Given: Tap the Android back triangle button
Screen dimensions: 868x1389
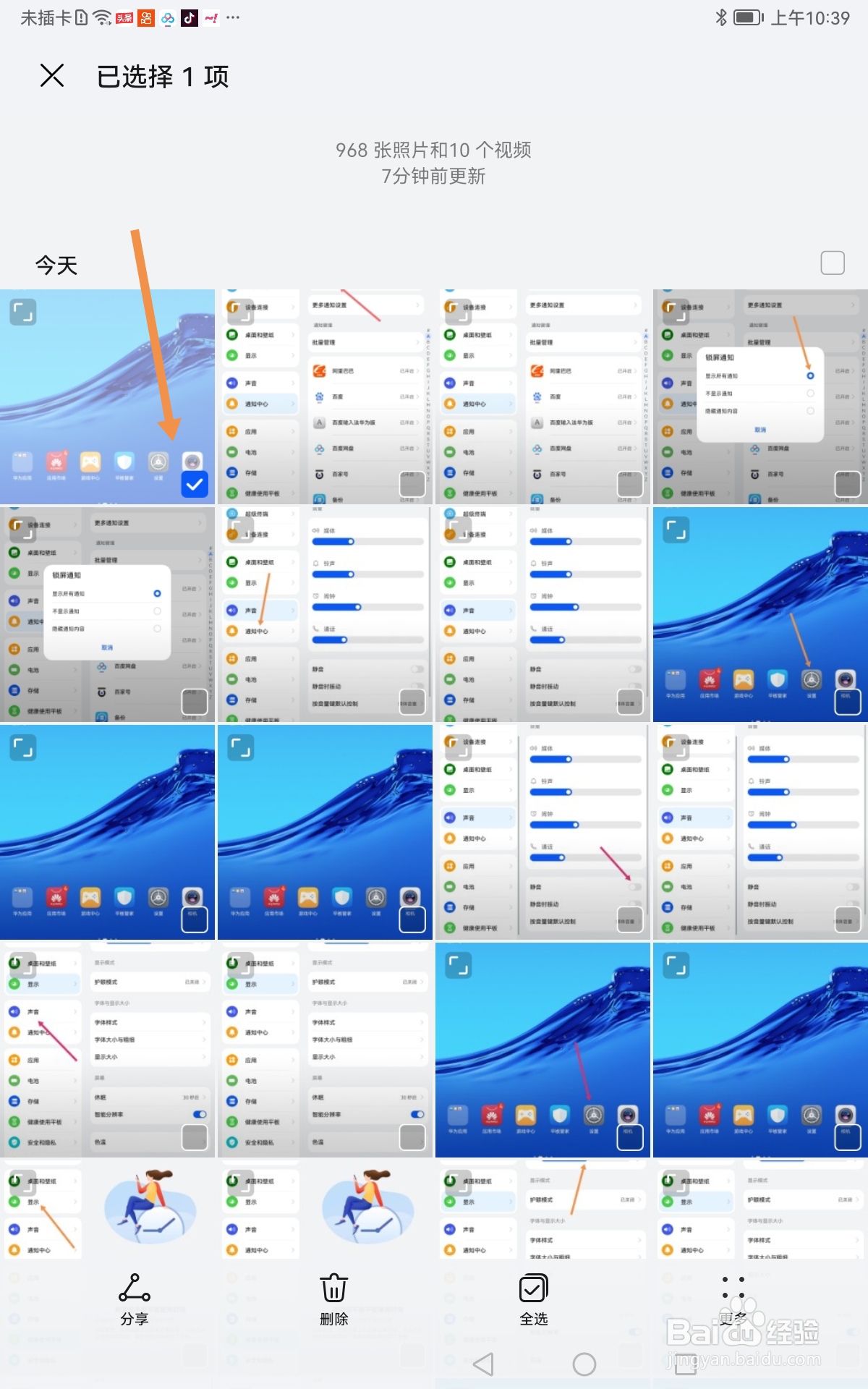Looking at the screenshot, I should 483,1364.
